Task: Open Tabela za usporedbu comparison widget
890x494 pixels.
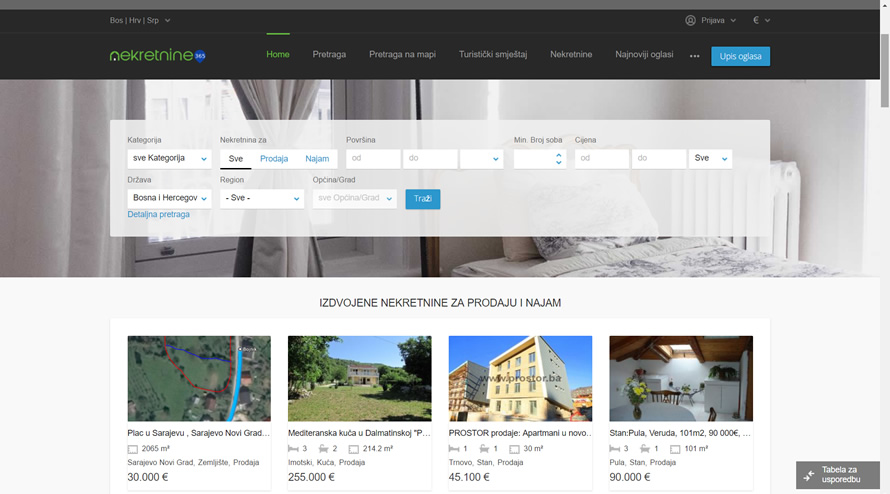Action: 837,475
